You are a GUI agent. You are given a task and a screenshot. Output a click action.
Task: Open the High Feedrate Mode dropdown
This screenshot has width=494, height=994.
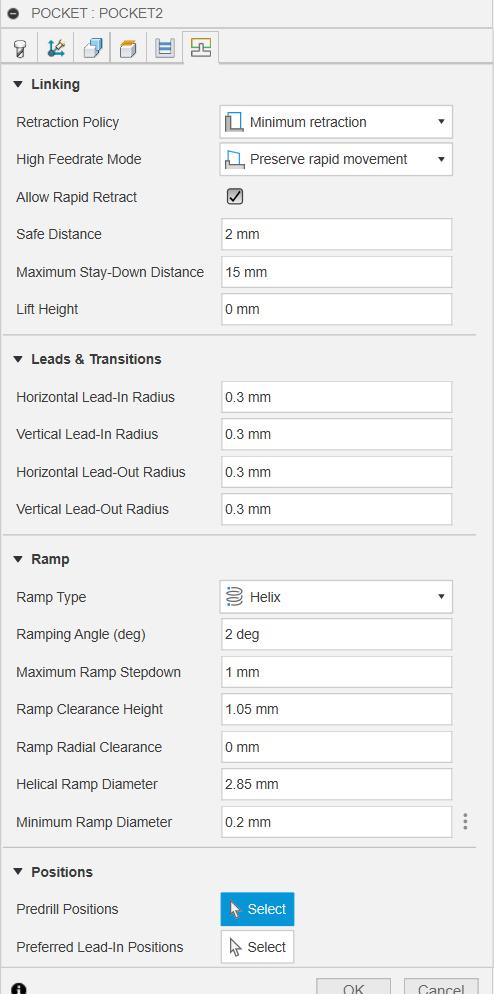click(336, 159)
